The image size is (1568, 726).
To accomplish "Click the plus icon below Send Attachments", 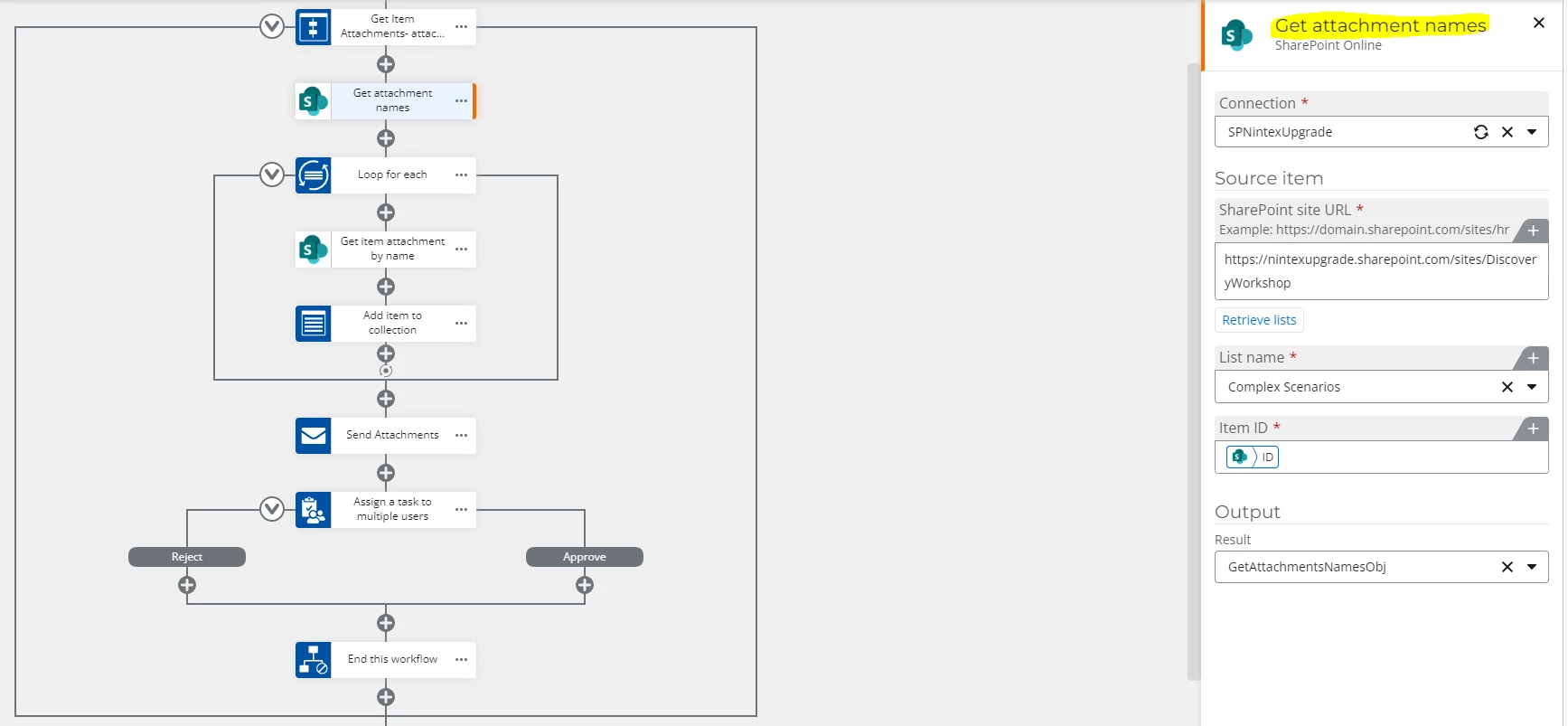I will click(x=386, y=472).
